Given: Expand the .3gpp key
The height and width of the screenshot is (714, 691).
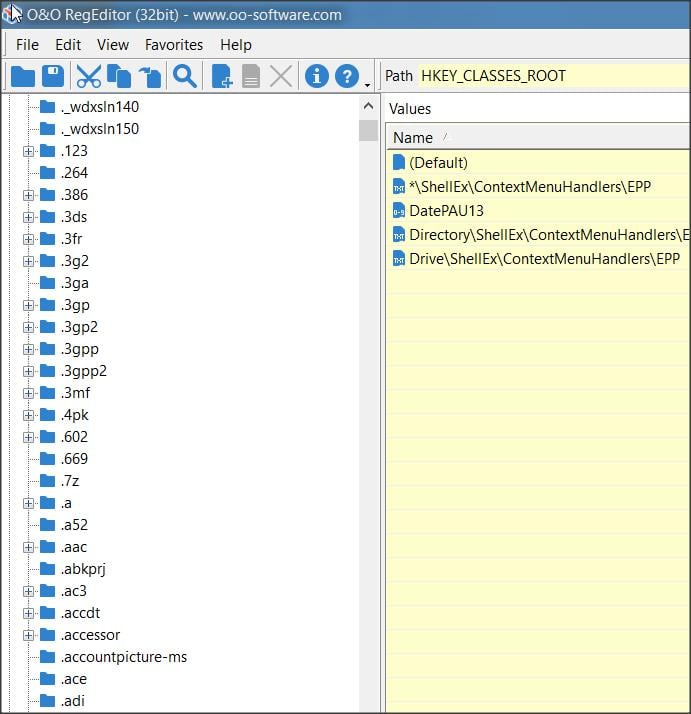Looking at the screenshot, I should click(28, 349).
